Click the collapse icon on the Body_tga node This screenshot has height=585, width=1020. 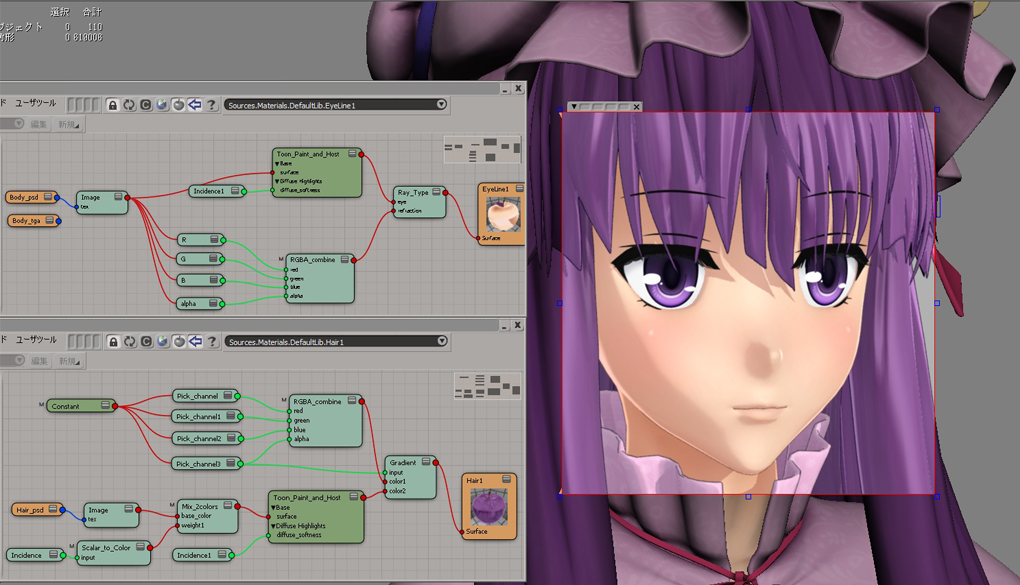click(49, 221)
